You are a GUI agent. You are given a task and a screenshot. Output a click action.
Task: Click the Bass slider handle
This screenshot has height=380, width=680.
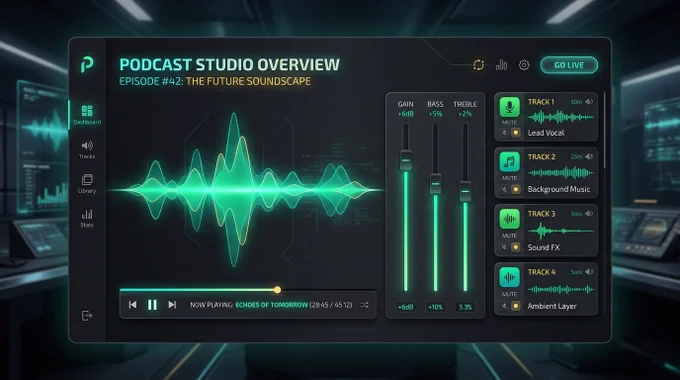pos(435,183)
